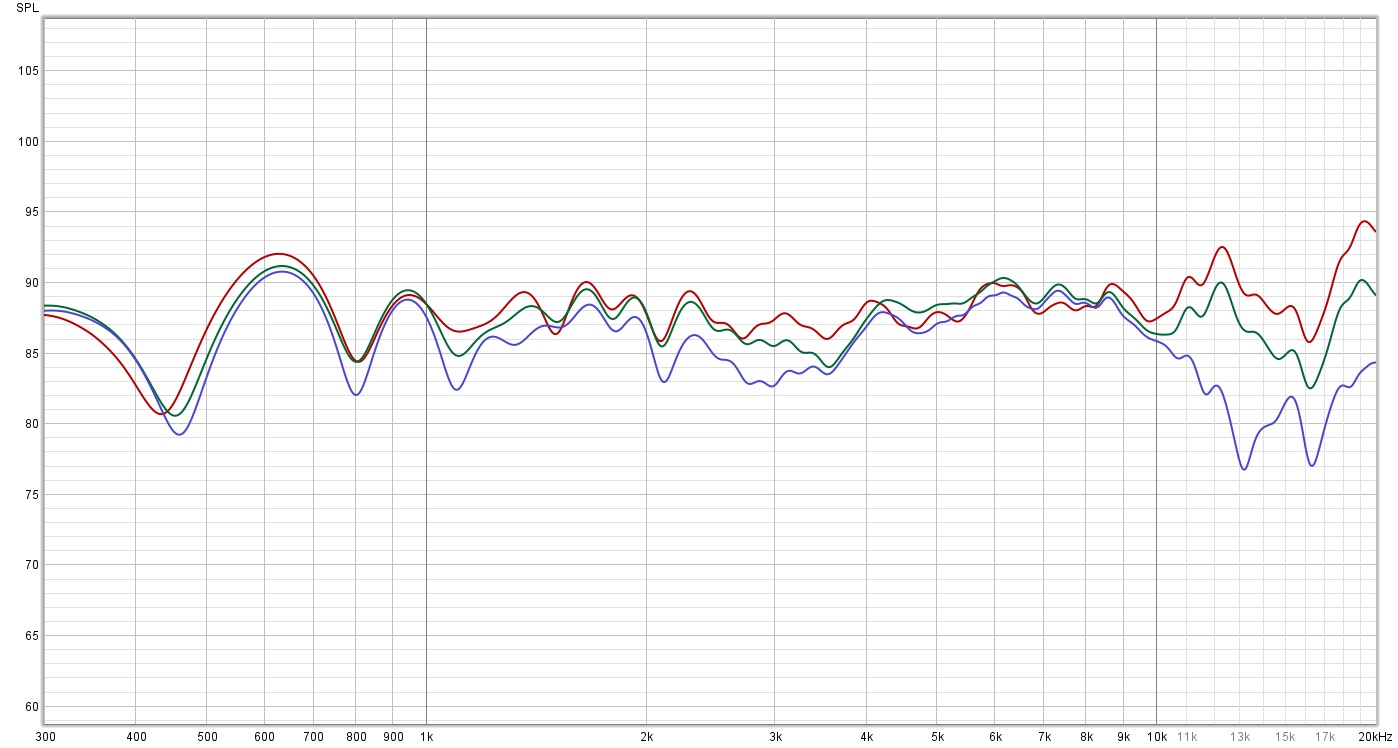Select the 1k frequency axis label

[426, 737]
